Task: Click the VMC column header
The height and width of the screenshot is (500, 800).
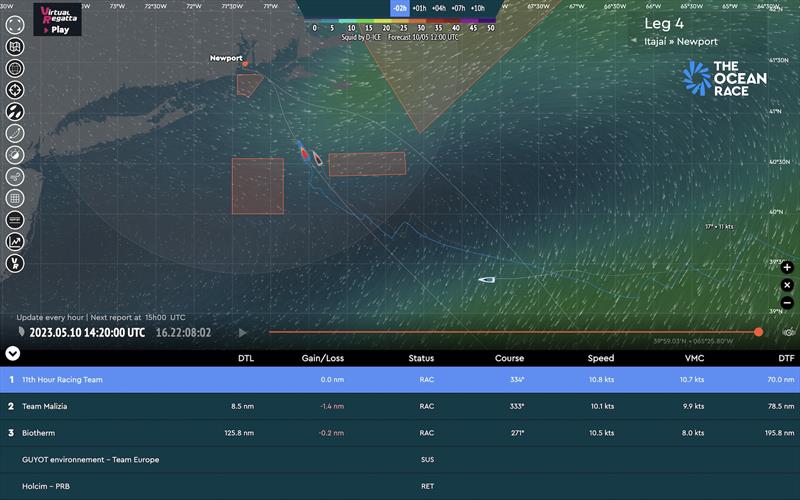Action: coord(694,358)
